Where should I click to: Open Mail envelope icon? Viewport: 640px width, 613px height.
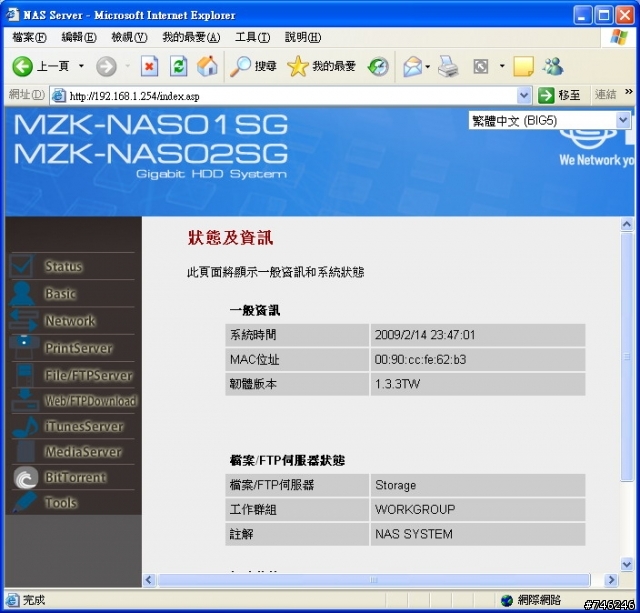pos(412,67)
